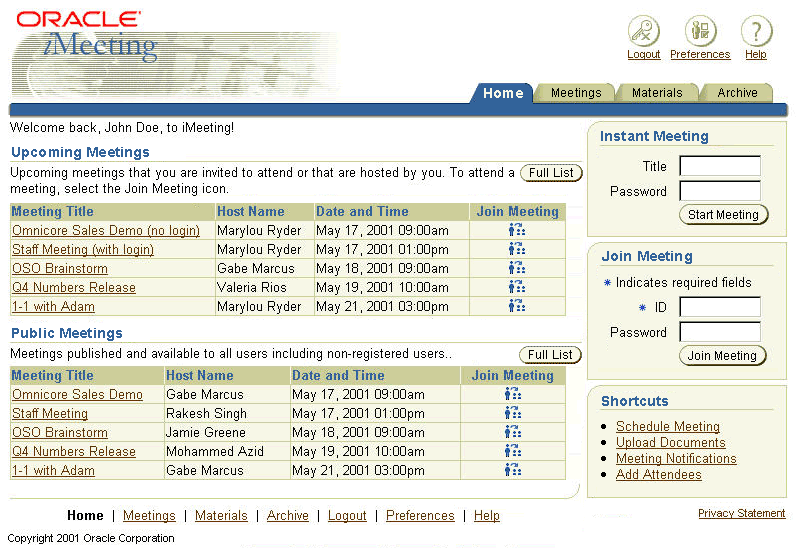This screenshot has width=797, height=552.
Task: Open Staff Meeting (with login) link
Action: click(x=83, y=250)
